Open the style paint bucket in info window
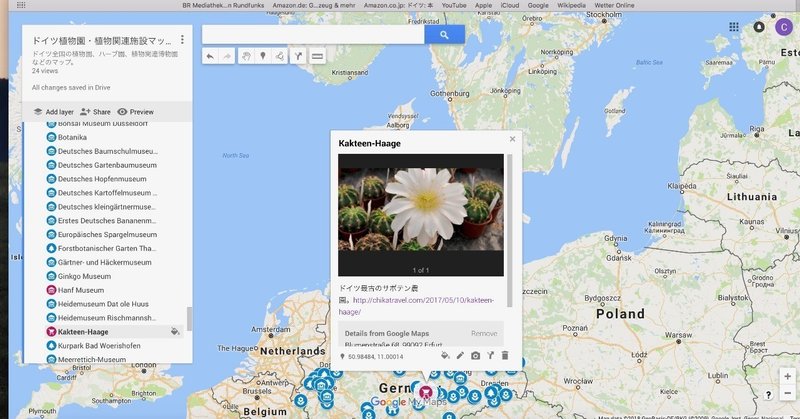 [x=445, y=356]
